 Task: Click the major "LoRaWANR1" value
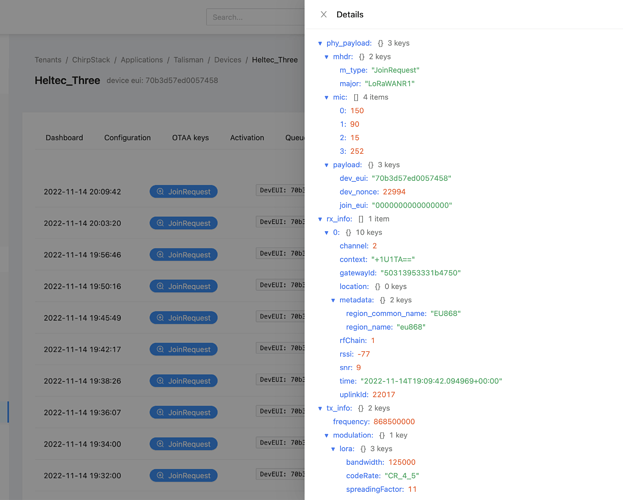[389, 84]
